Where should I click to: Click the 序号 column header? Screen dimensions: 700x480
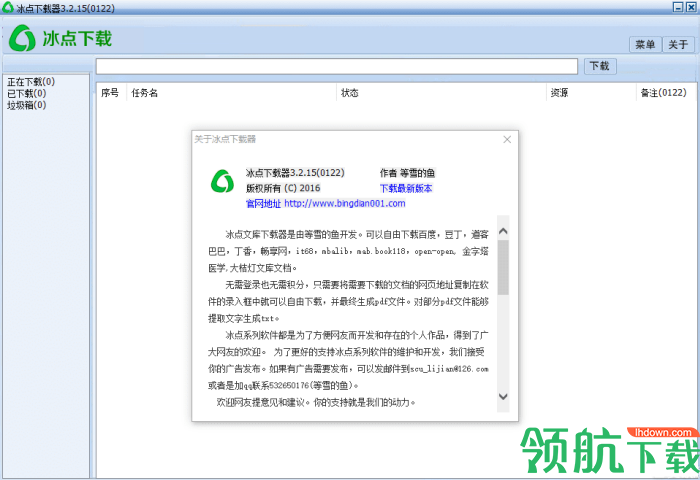pos(110,93)
